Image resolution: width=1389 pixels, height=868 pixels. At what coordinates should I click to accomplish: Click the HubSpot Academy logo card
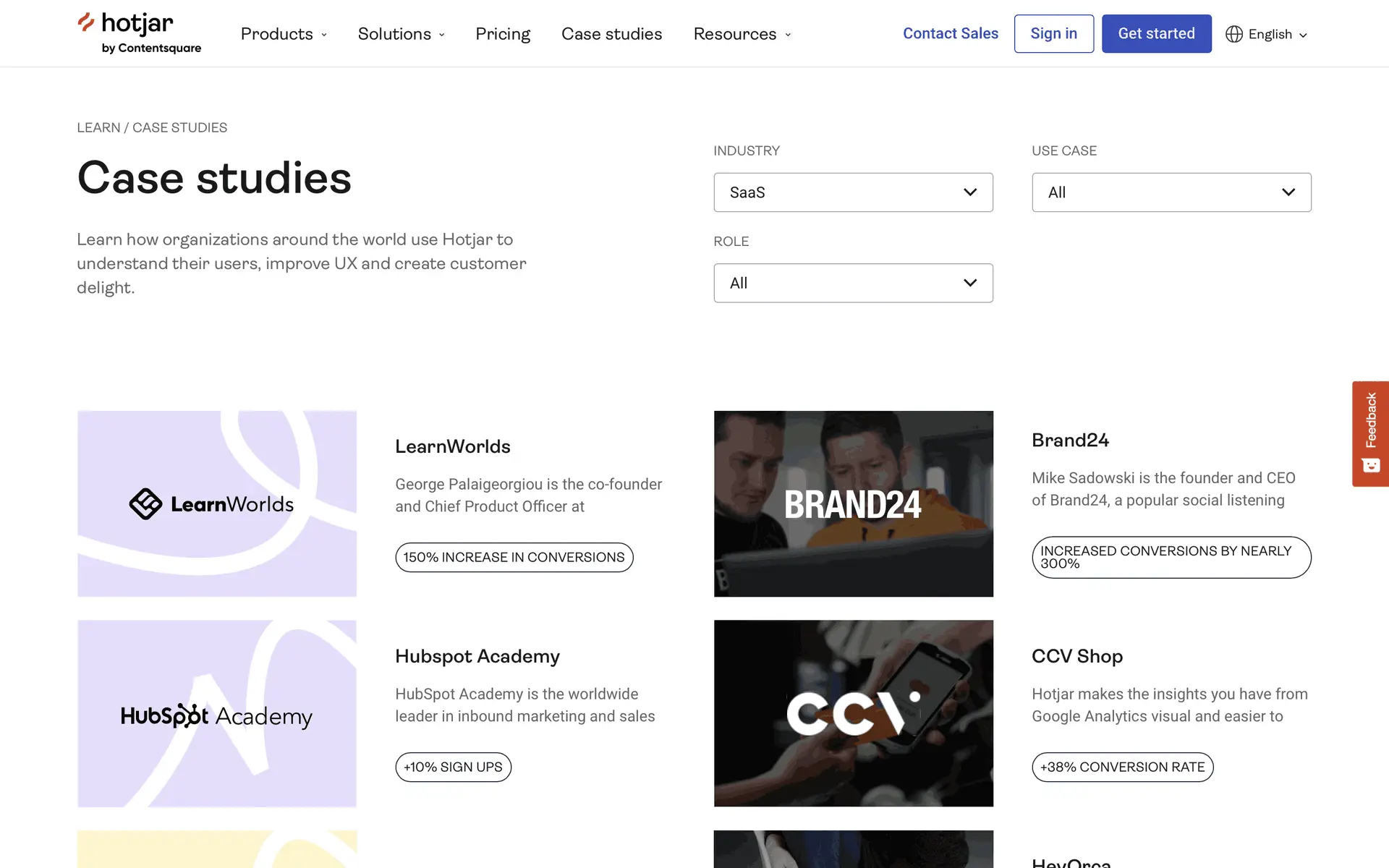pos(217,713)
